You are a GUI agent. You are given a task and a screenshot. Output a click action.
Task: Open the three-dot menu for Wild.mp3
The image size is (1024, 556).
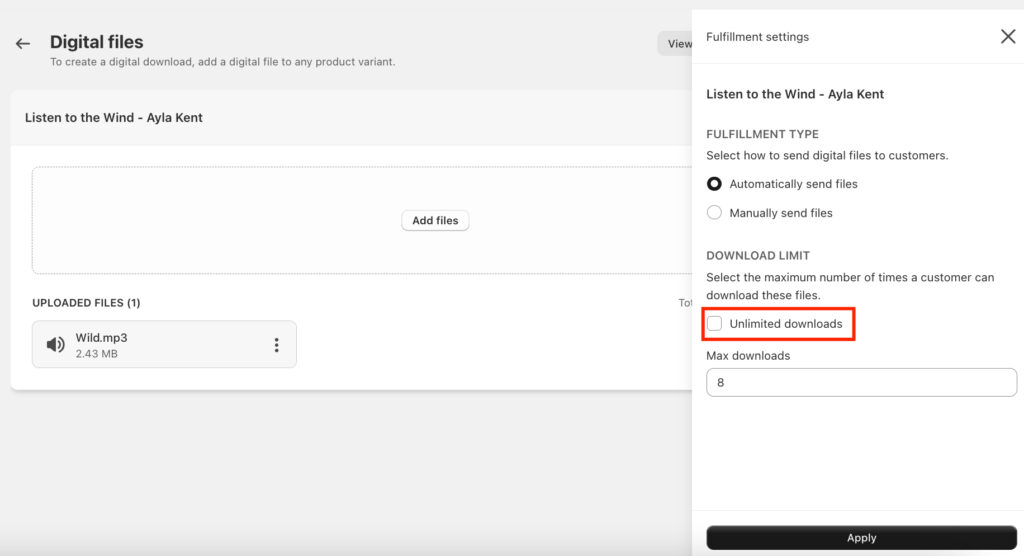point(277,345)
